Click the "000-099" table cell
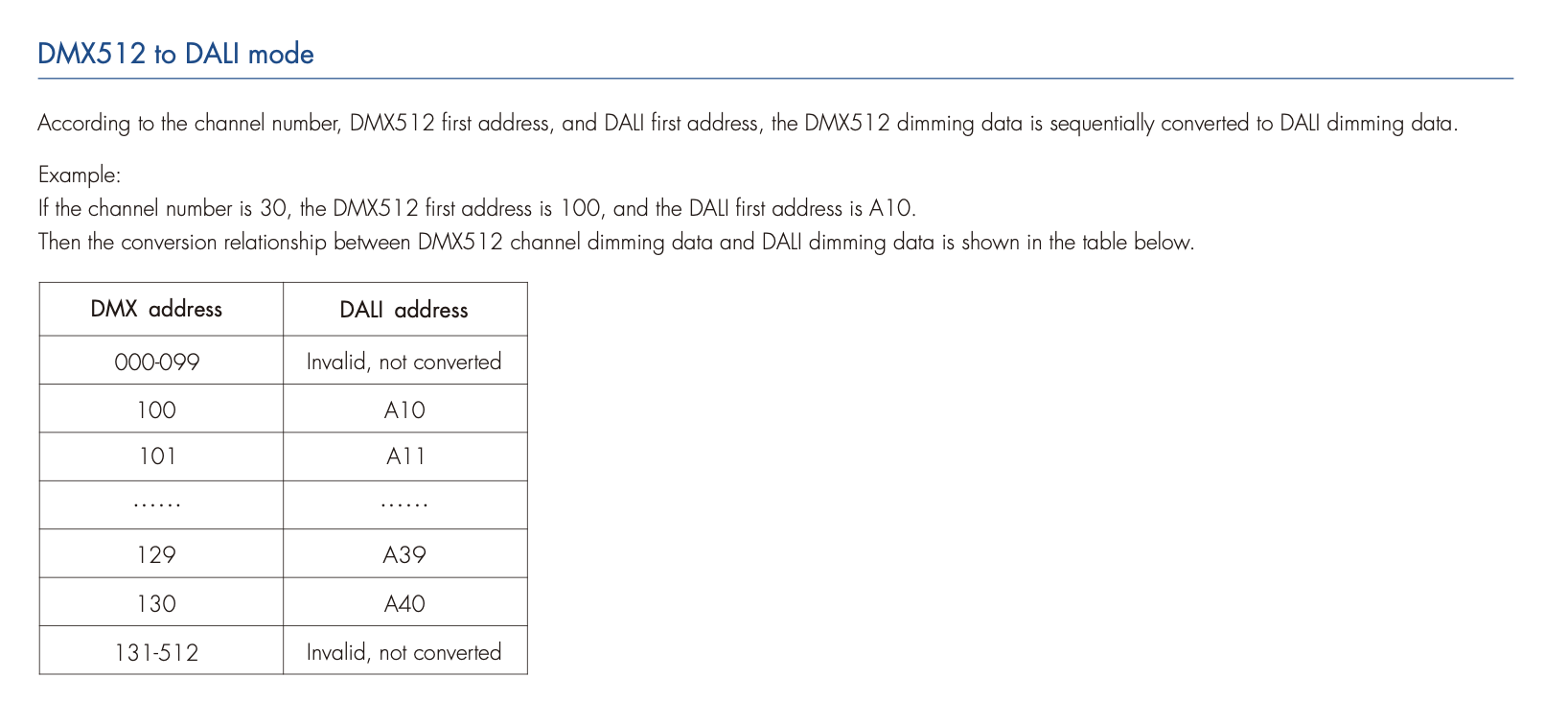 156,362
